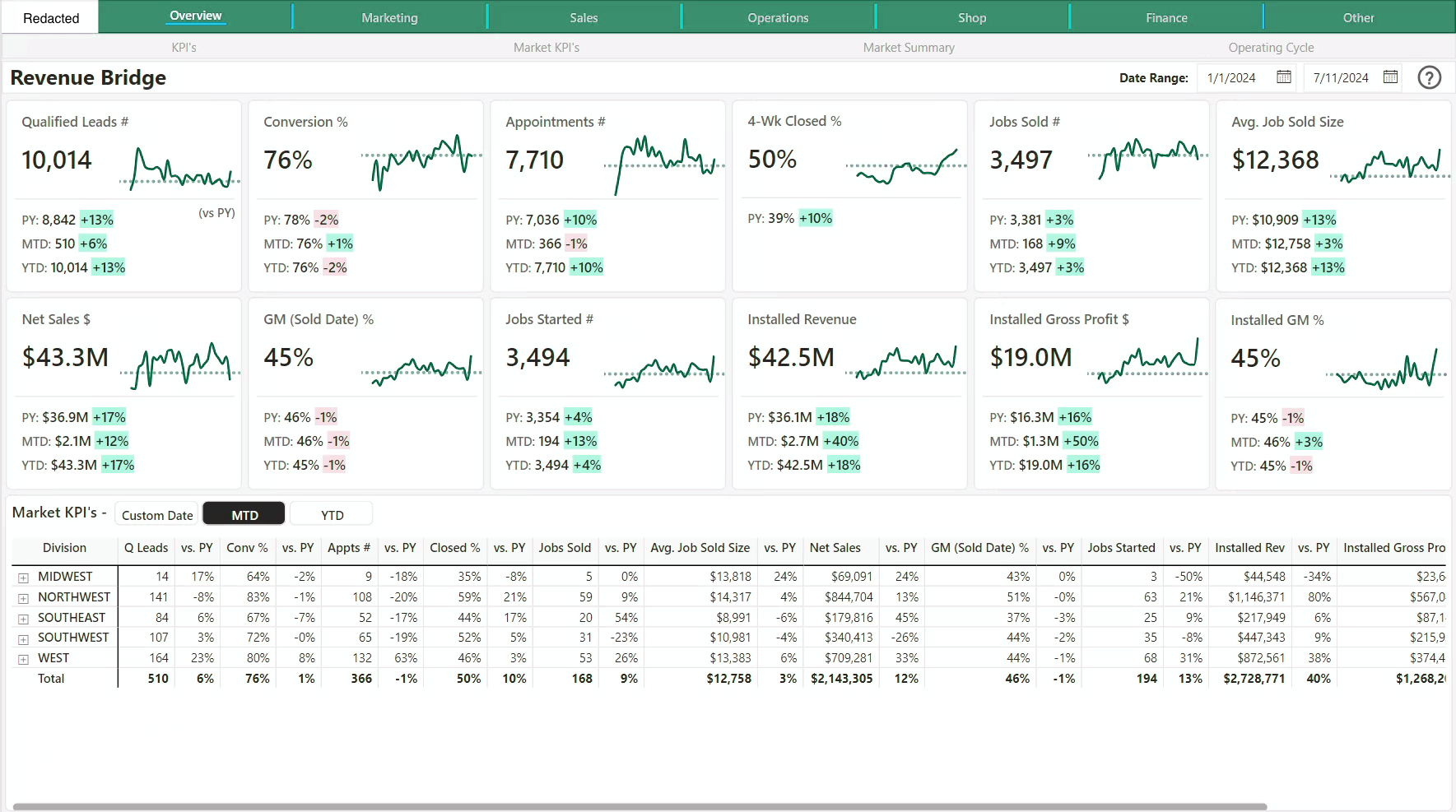Click the Installed Rev column header

coord(1249,548)
